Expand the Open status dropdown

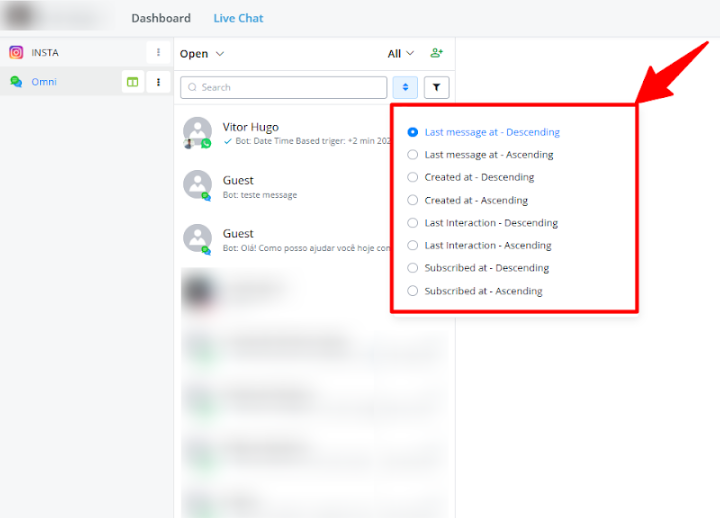pos(202,54)
